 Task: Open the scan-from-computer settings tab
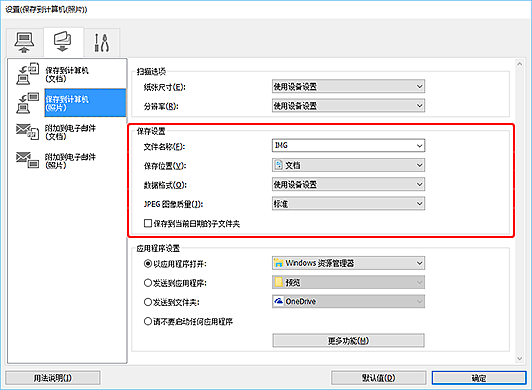pos(24,42)
